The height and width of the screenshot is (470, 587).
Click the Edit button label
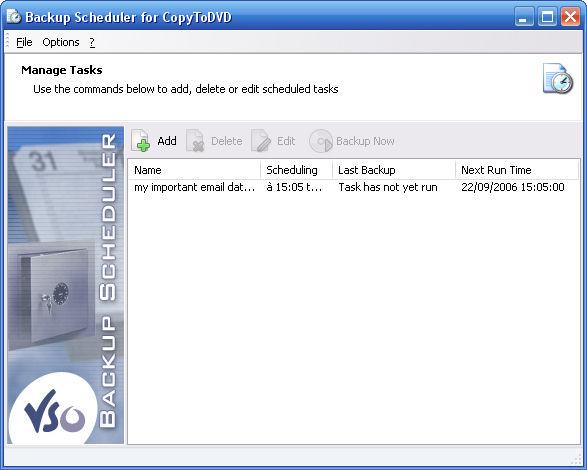point(286,141)
